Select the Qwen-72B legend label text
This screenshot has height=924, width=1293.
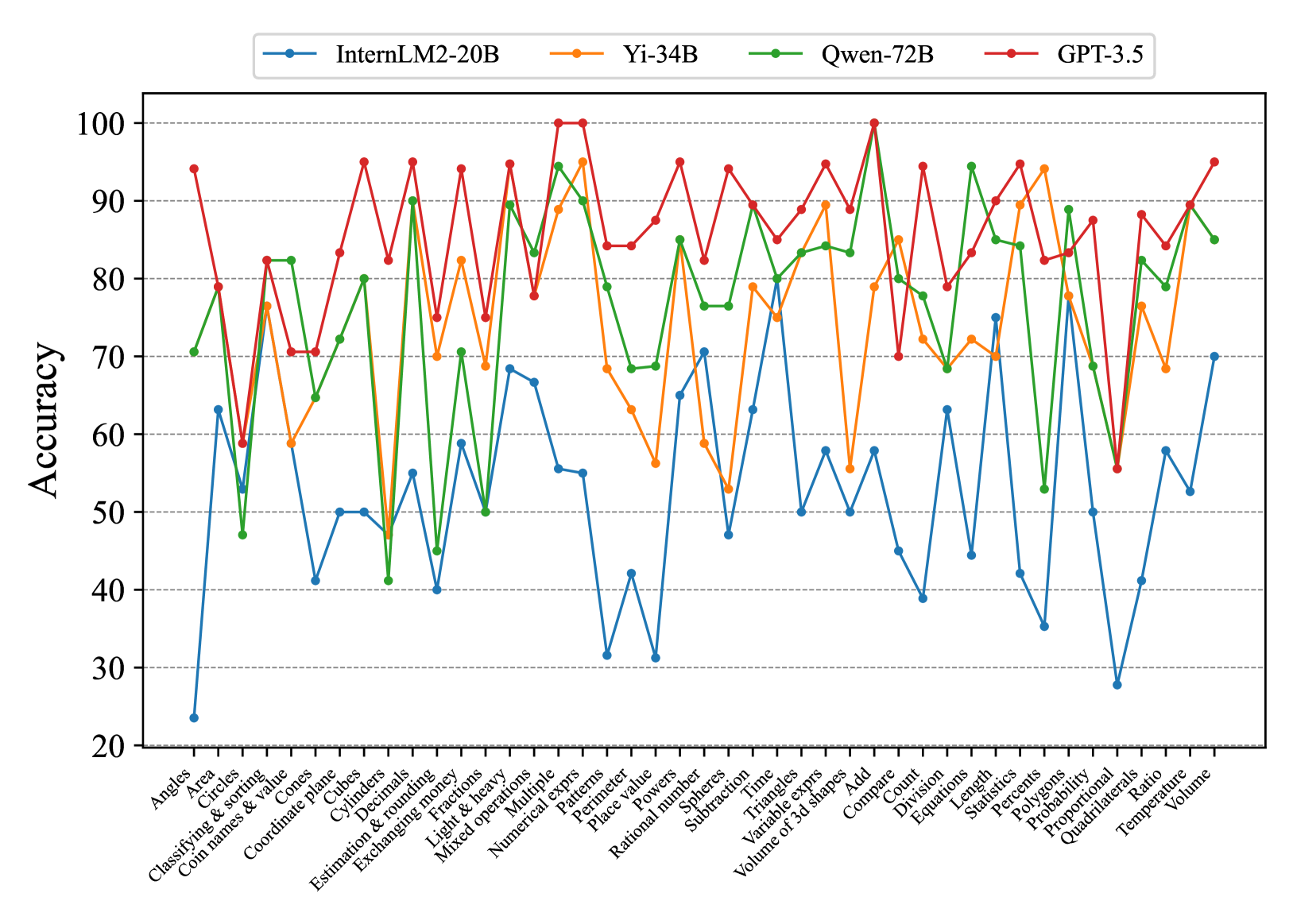pos(877,55)
